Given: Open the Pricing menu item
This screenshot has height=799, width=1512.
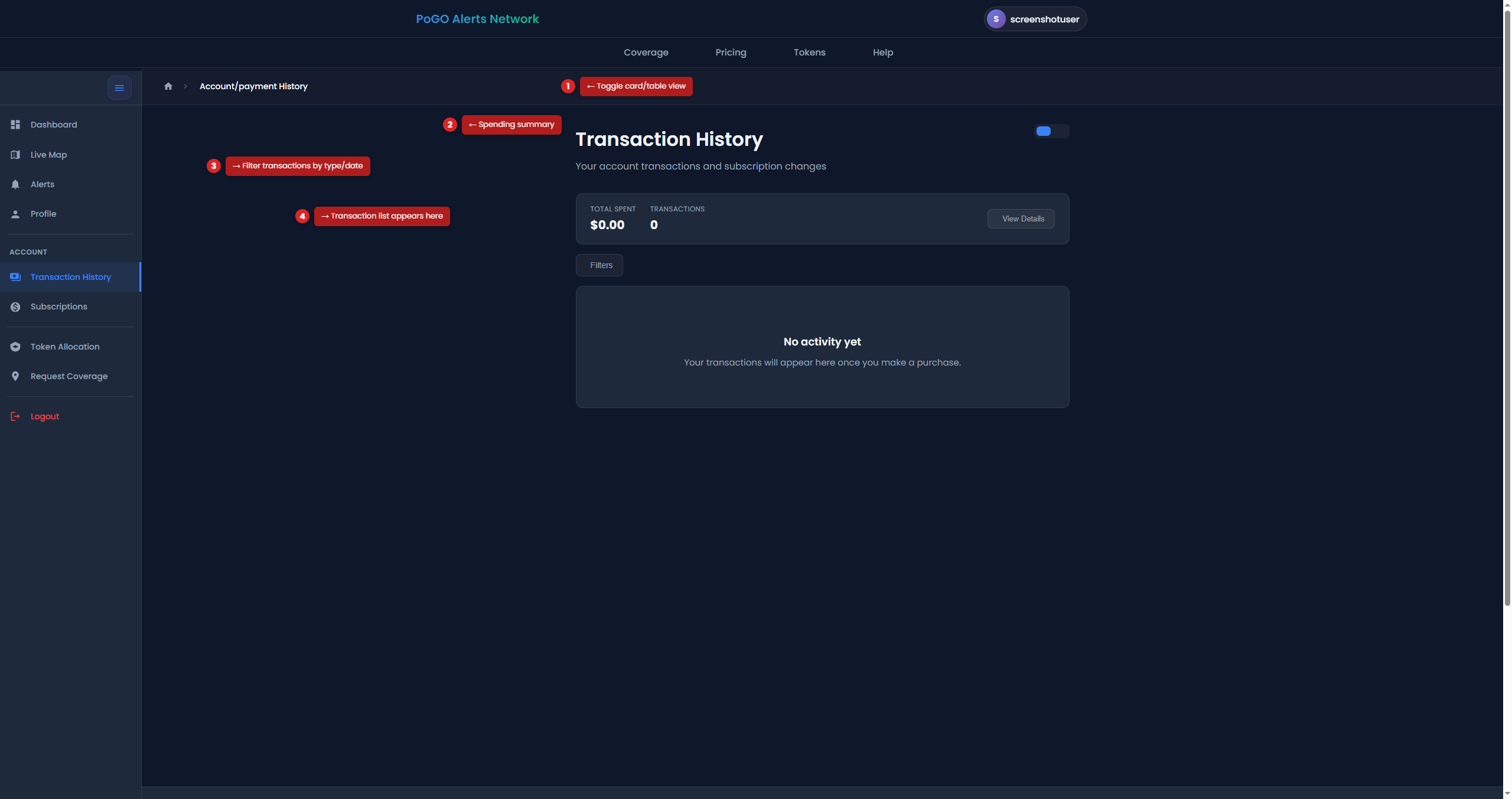Looking at the screenshot, I should pos(731,53).
